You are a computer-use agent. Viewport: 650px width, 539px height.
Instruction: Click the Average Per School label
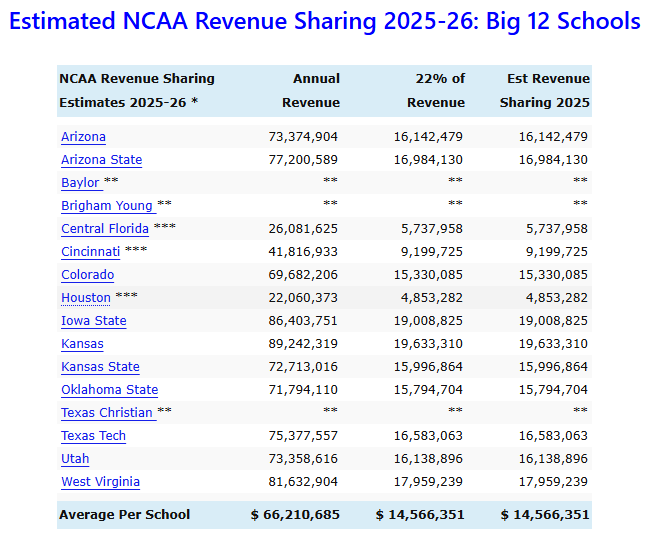click(124, 515)
